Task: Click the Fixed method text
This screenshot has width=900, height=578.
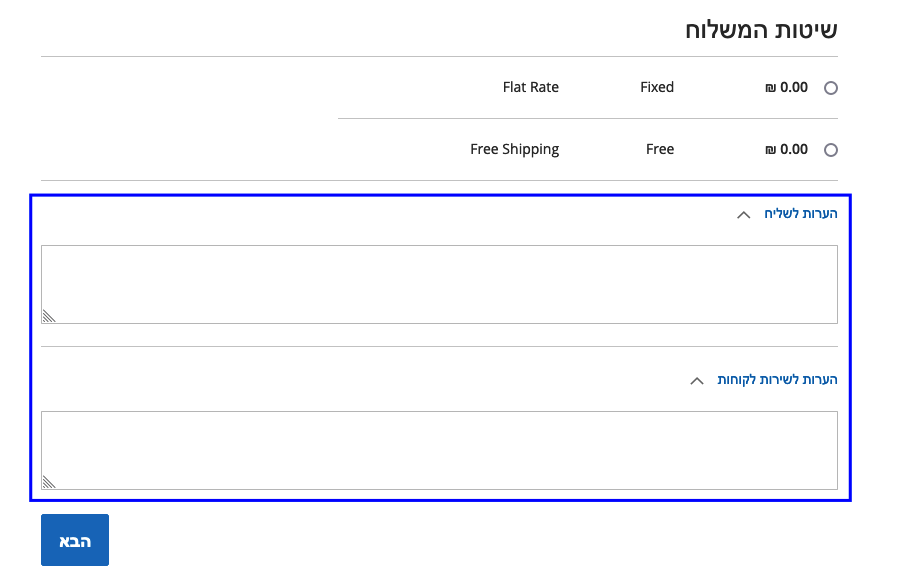Action: click(657, 87)
